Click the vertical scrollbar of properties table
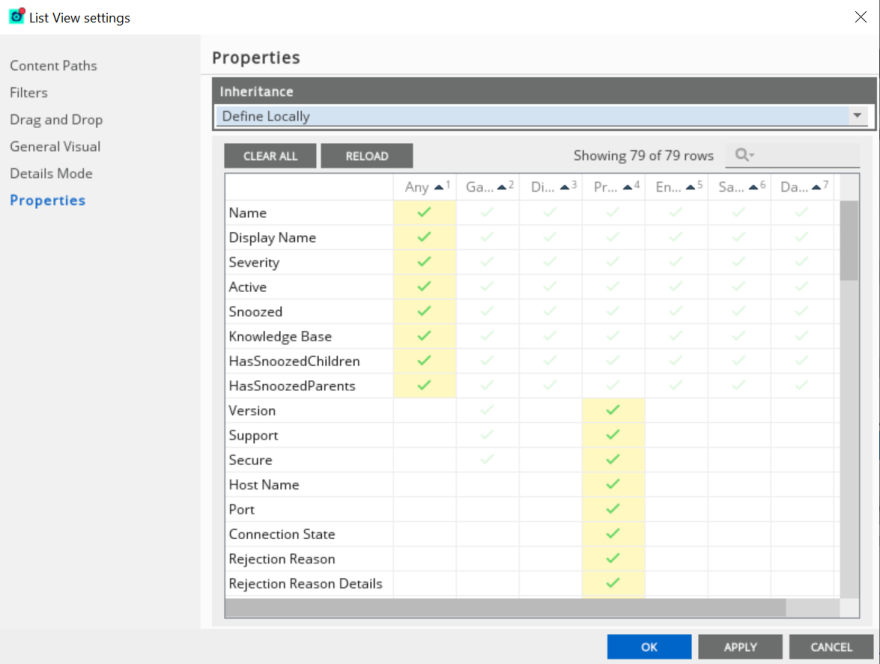880x664 pixels. tap(849, 400)
